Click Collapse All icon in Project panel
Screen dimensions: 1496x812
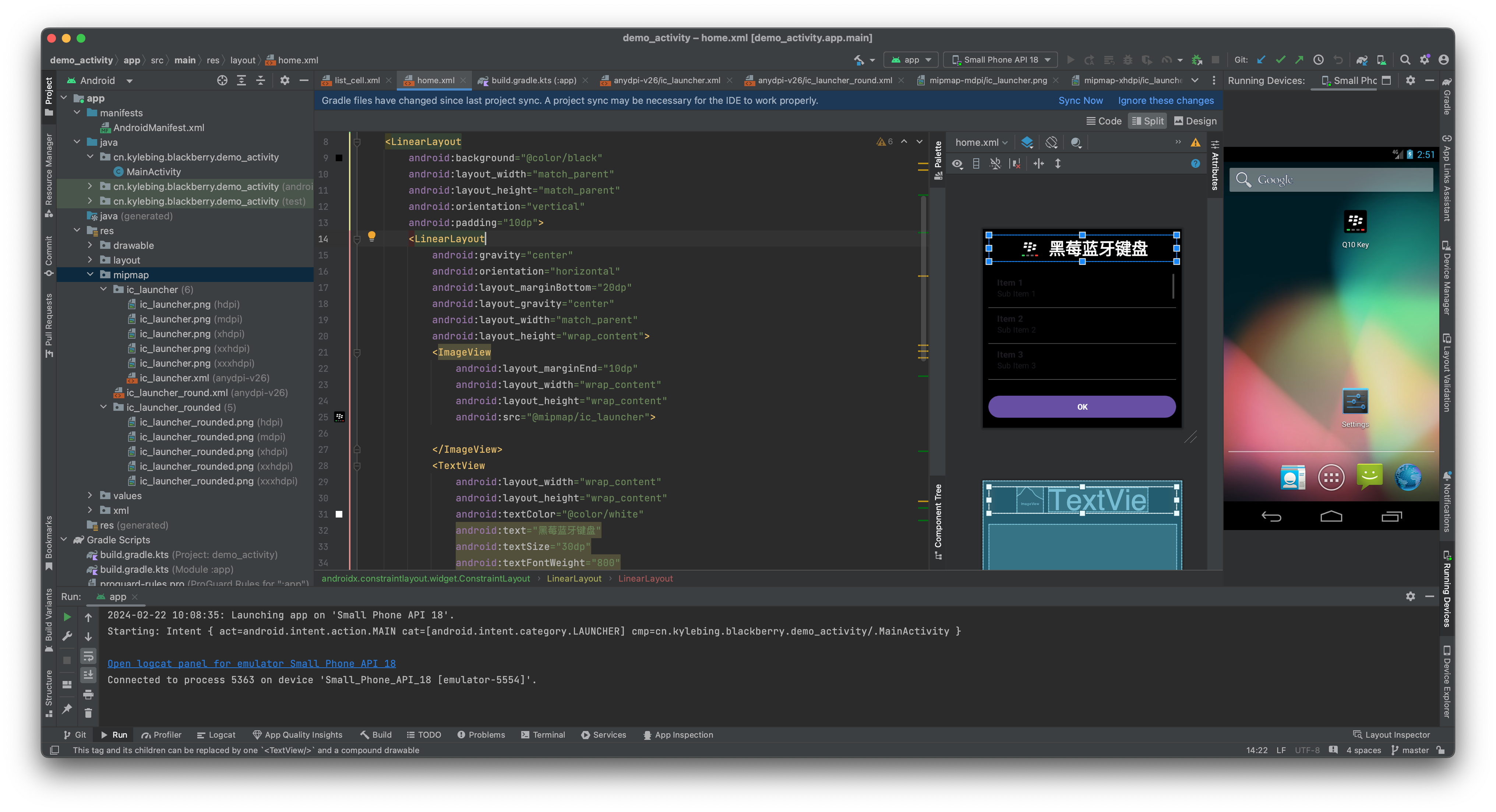click(x=260, y=80)
